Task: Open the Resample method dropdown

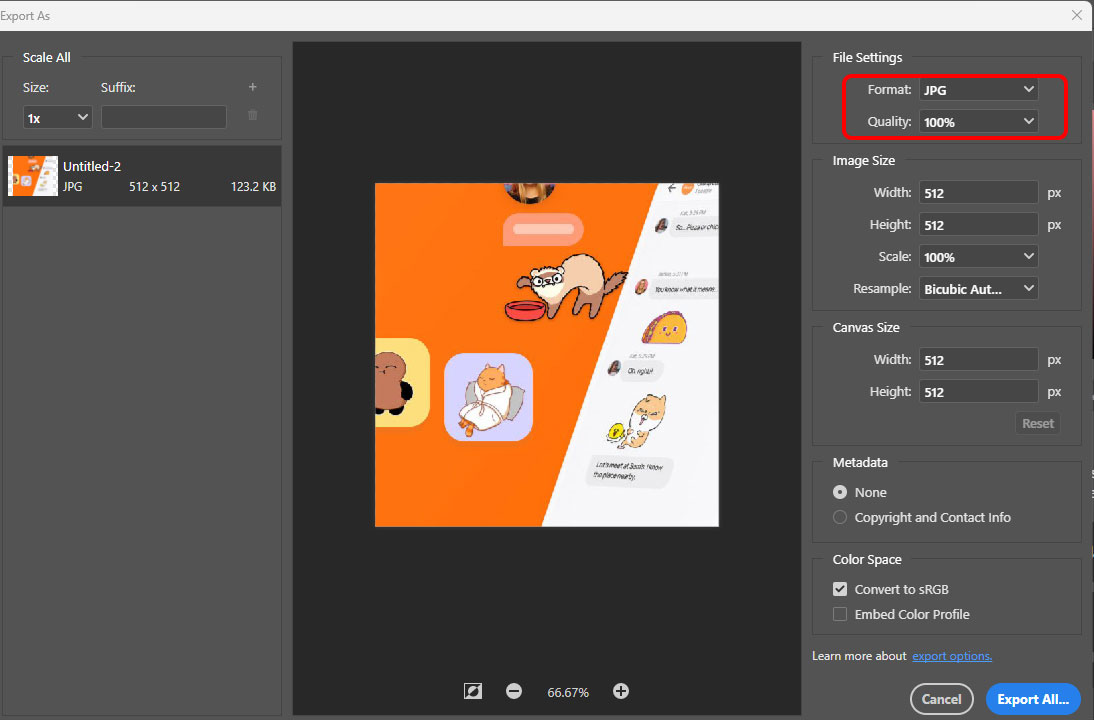Action: point(978,289)
